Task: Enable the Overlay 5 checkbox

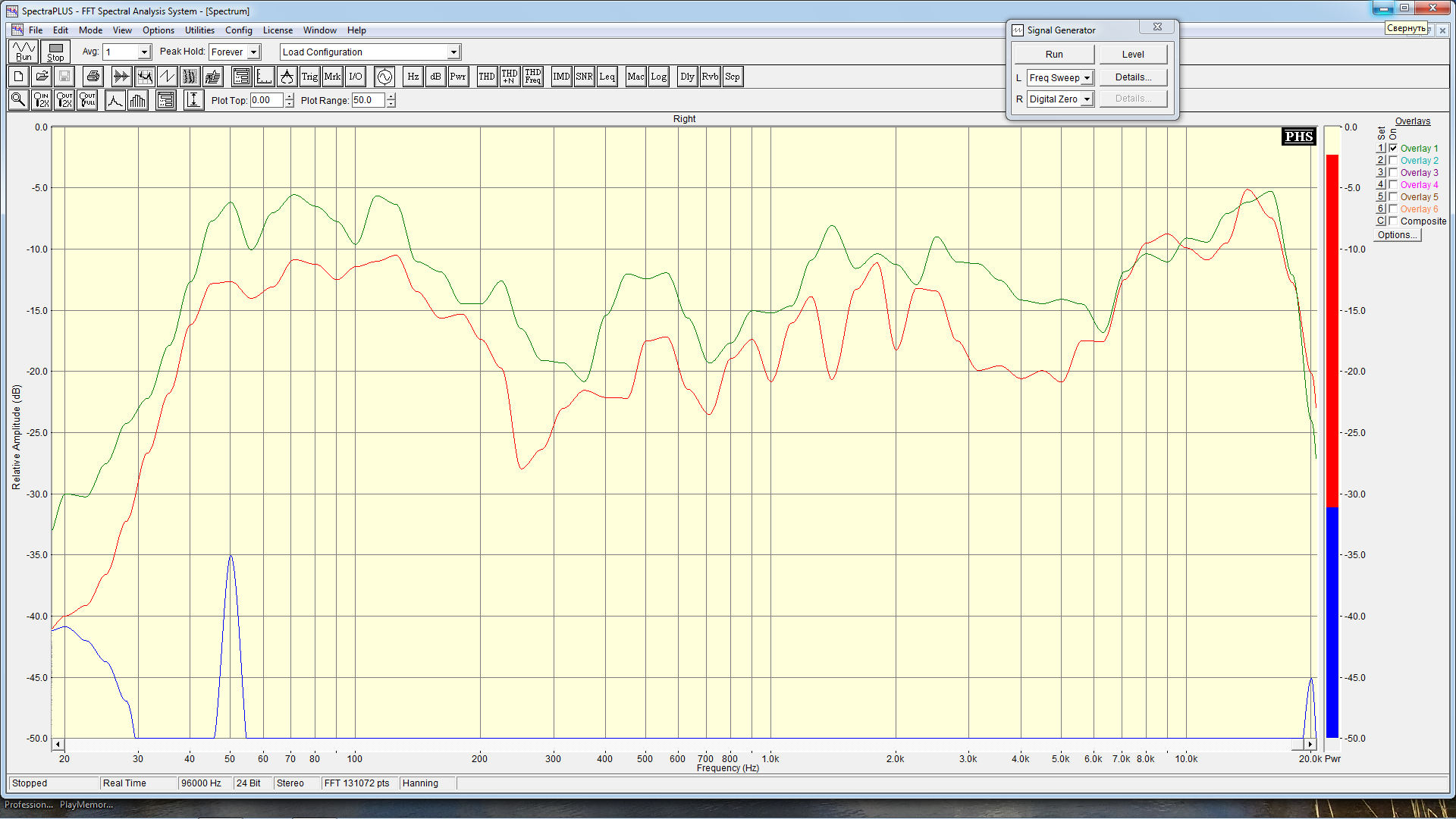Action: [1393, 197]
